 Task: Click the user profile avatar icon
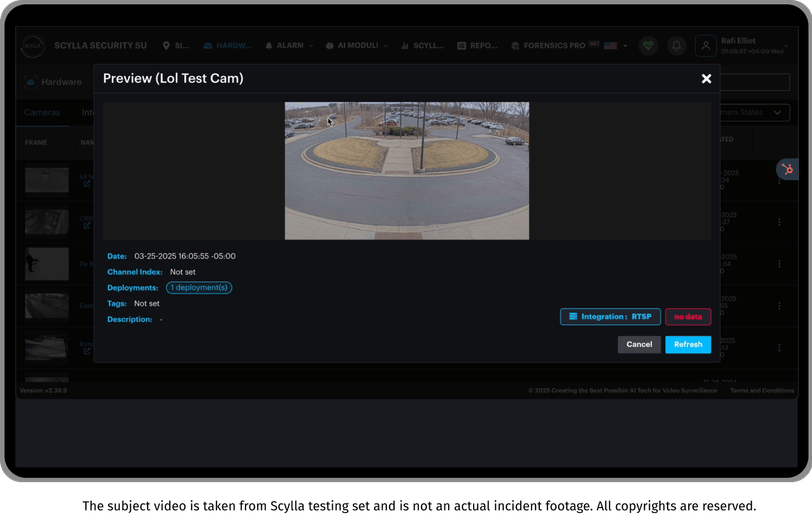pos(705,46)
